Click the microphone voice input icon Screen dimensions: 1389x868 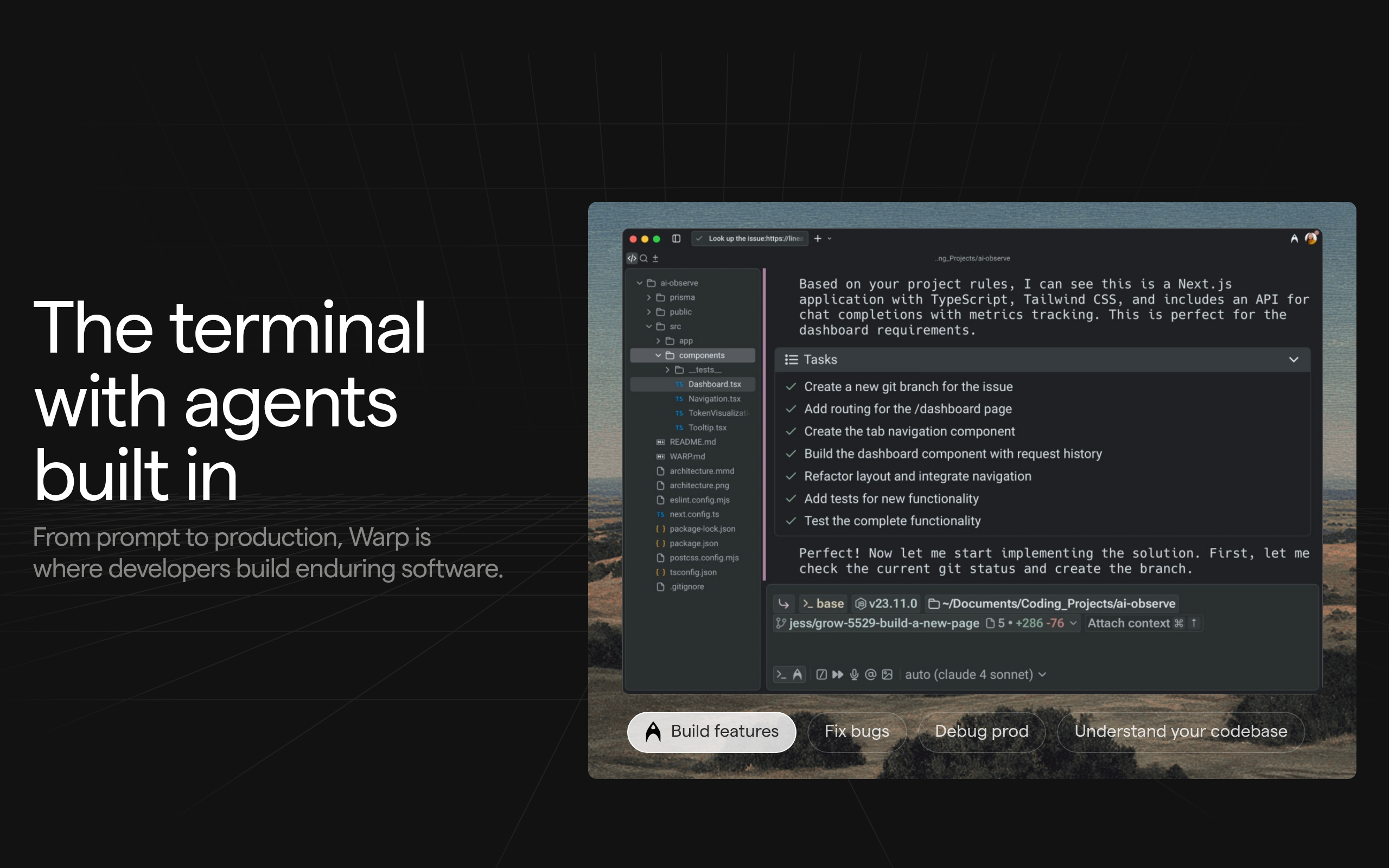854,674
